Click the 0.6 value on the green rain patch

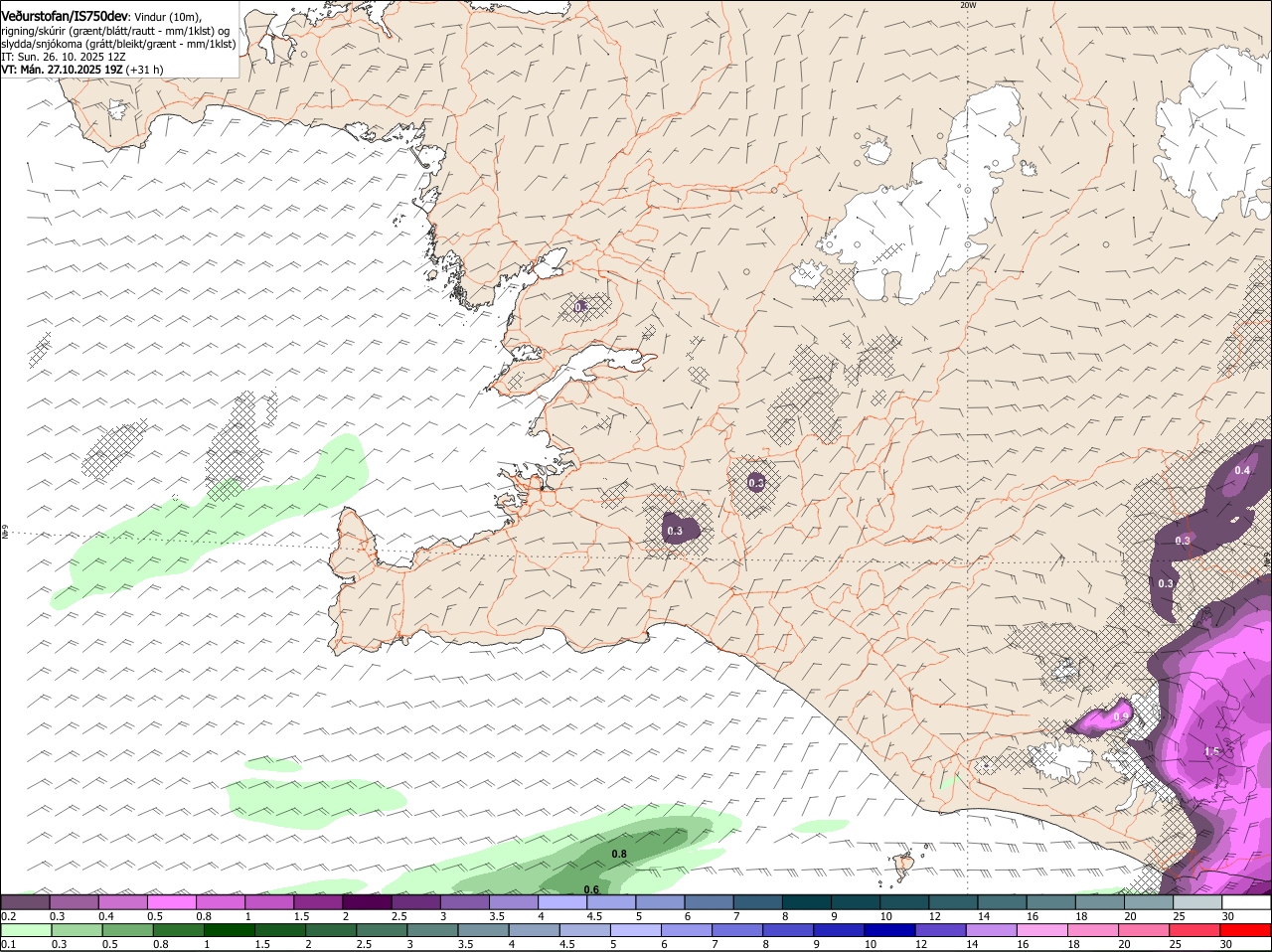591,889
